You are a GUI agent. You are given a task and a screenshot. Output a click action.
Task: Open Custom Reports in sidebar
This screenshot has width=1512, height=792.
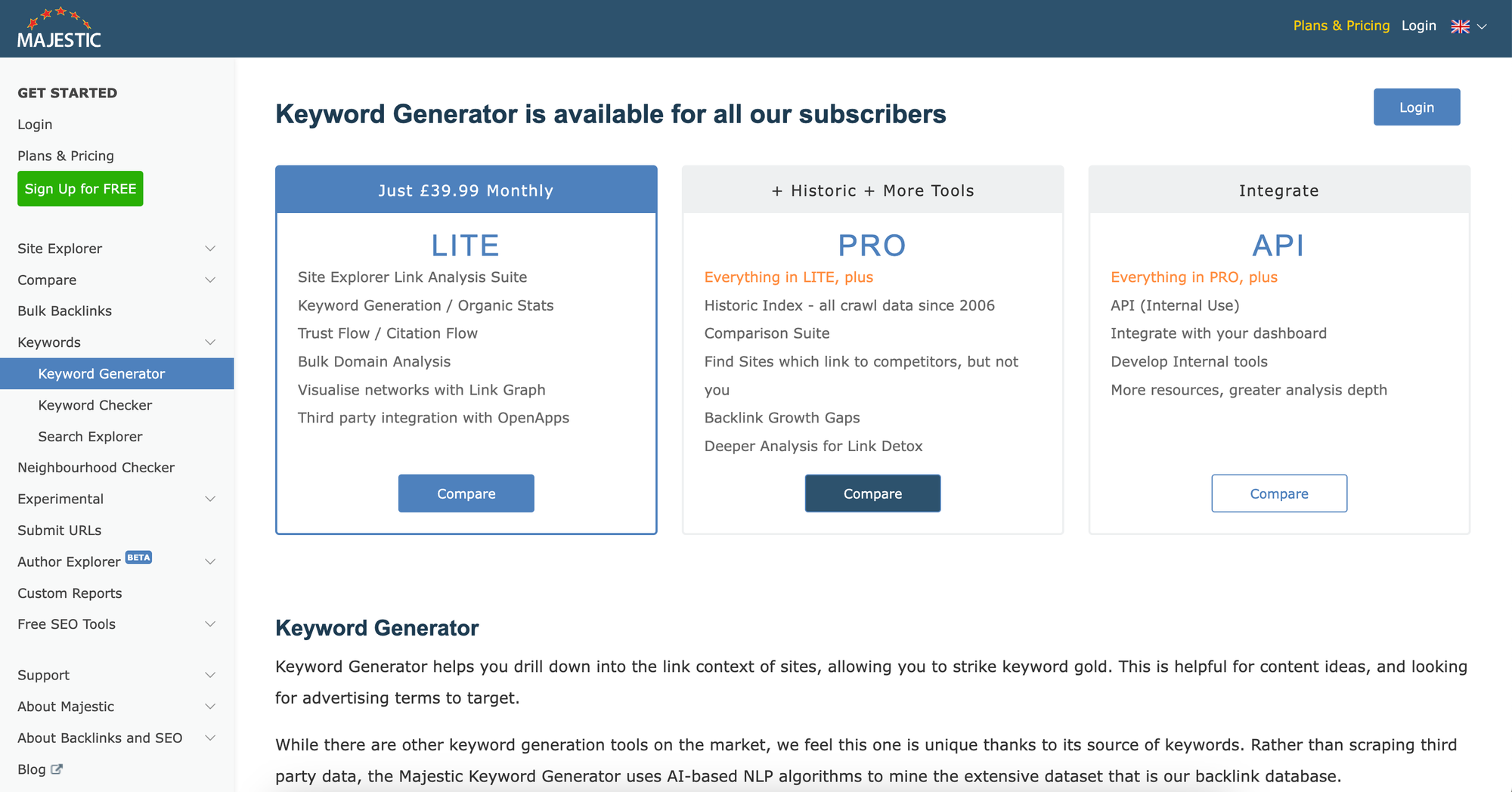70,593
